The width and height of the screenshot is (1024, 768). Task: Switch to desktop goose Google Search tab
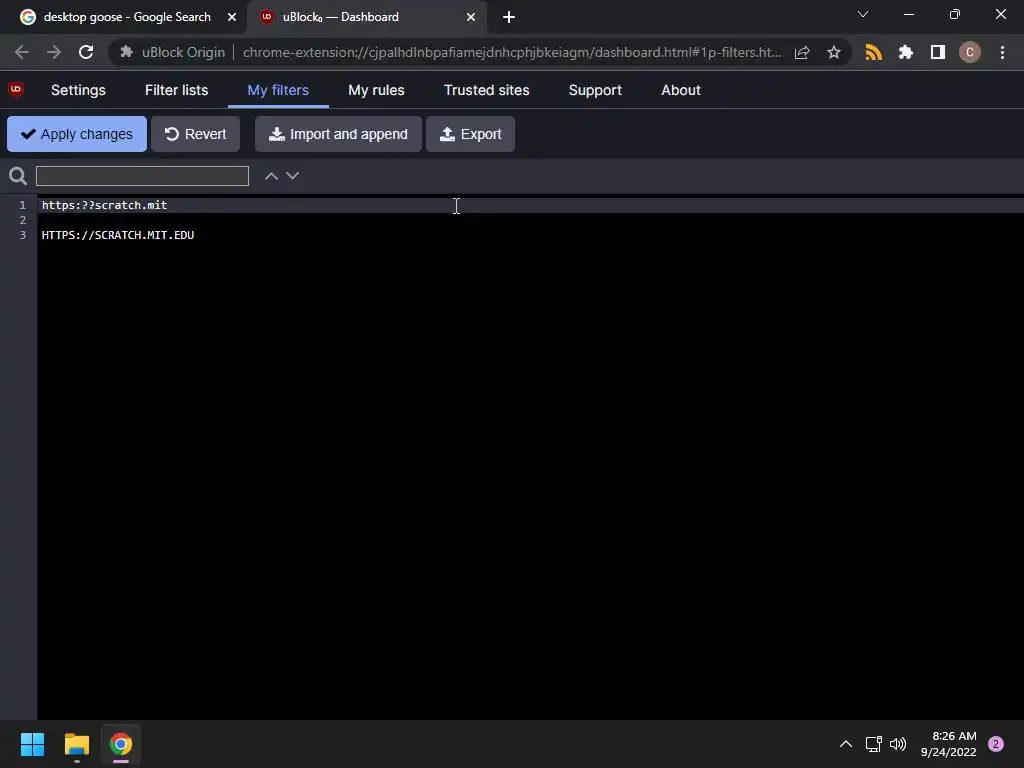(127, 17)
